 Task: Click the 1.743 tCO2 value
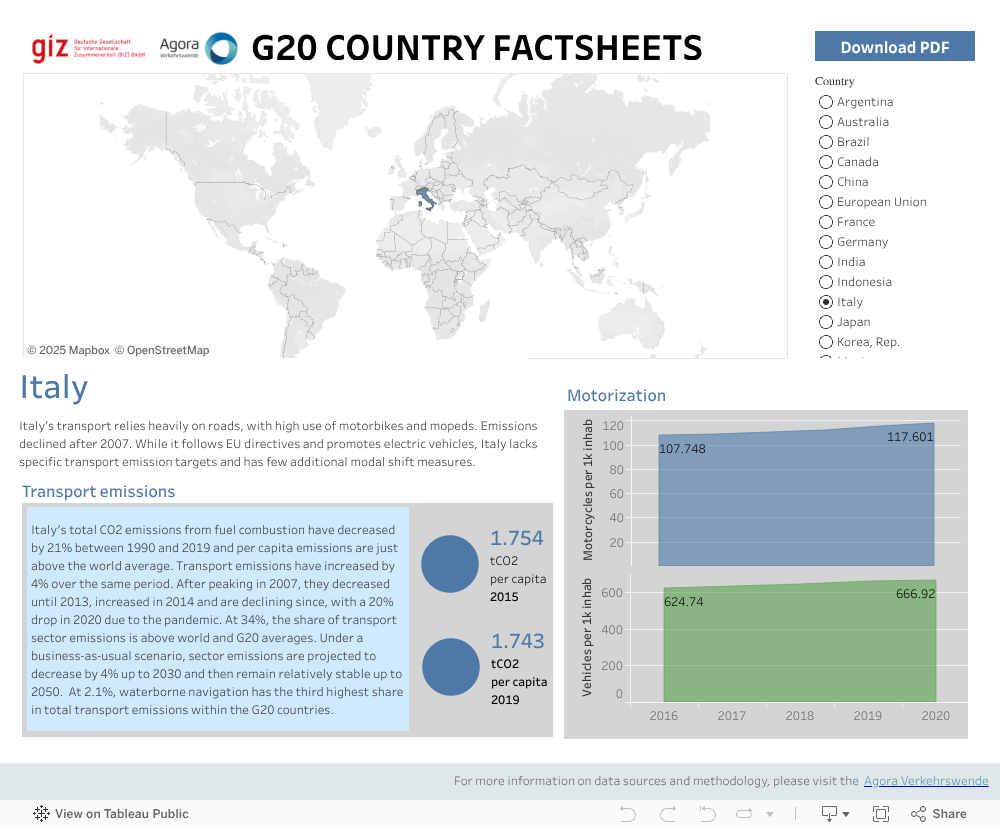click(x=517, y=641)
